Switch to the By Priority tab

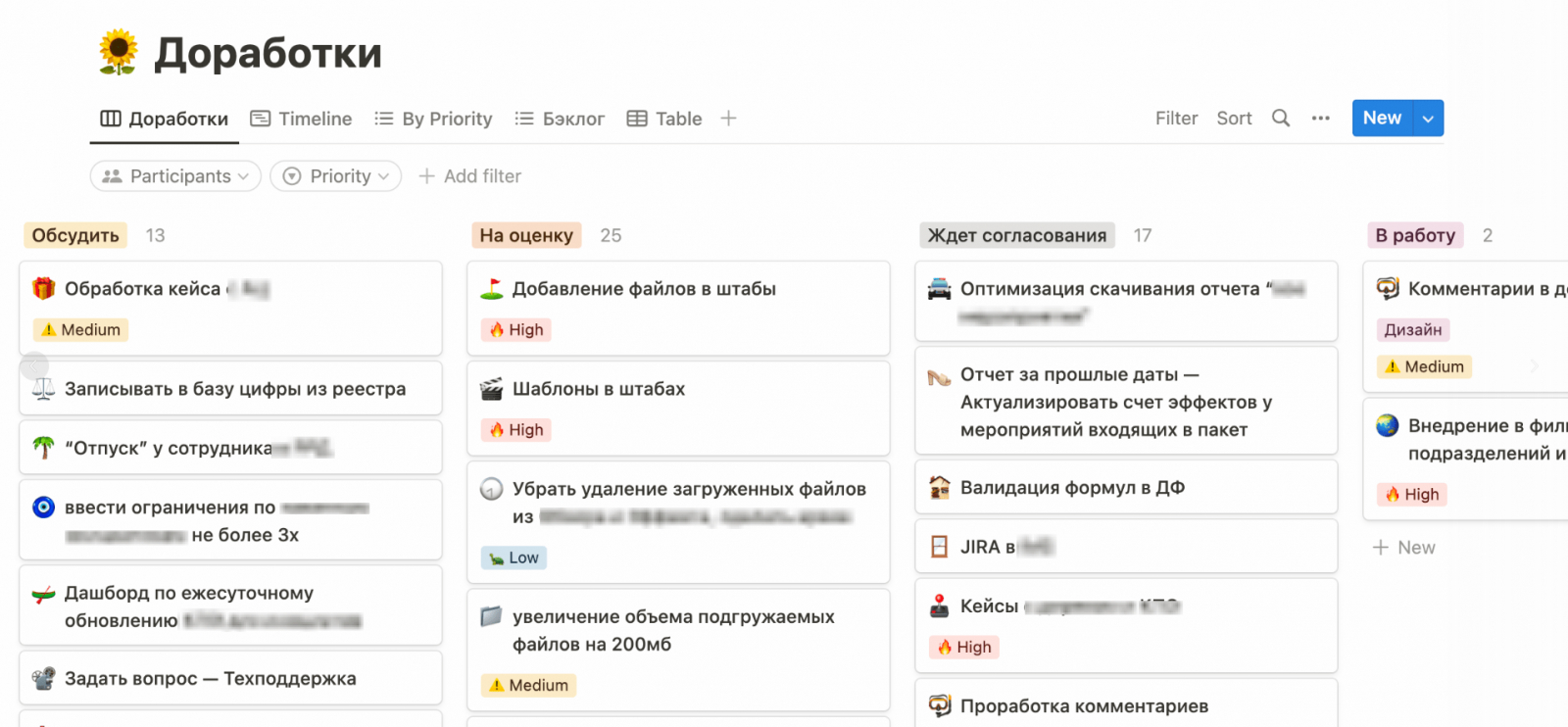point(433,119)
